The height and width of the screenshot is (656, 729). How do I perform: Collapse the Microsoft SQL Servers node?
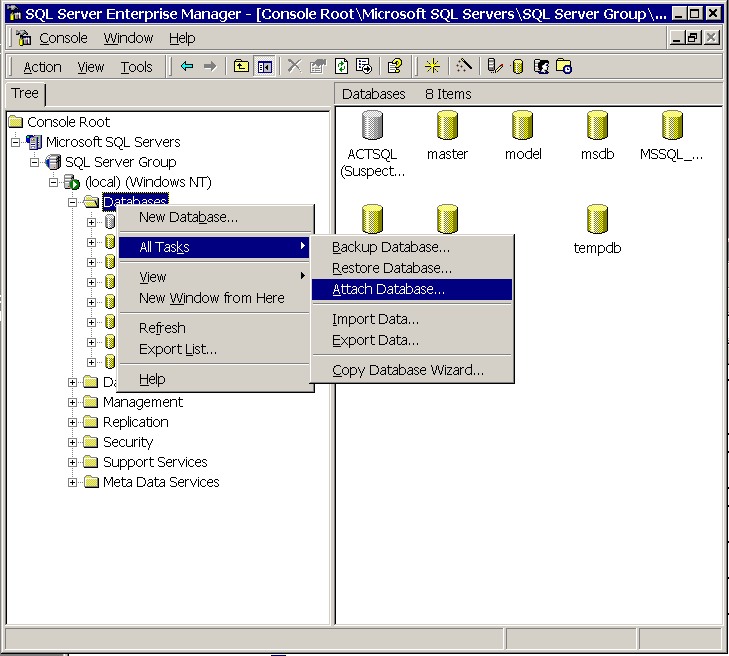tap(16, 142)
